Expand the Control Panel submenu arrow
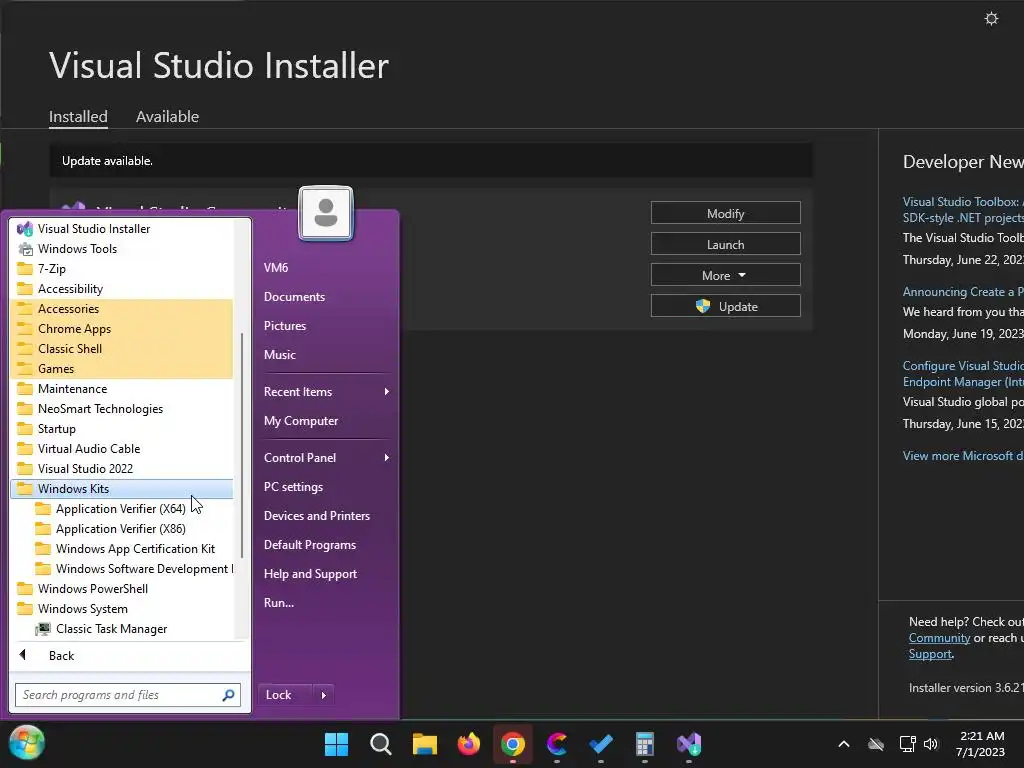Viewport: 1024px width, 768px height. point(387,458)
